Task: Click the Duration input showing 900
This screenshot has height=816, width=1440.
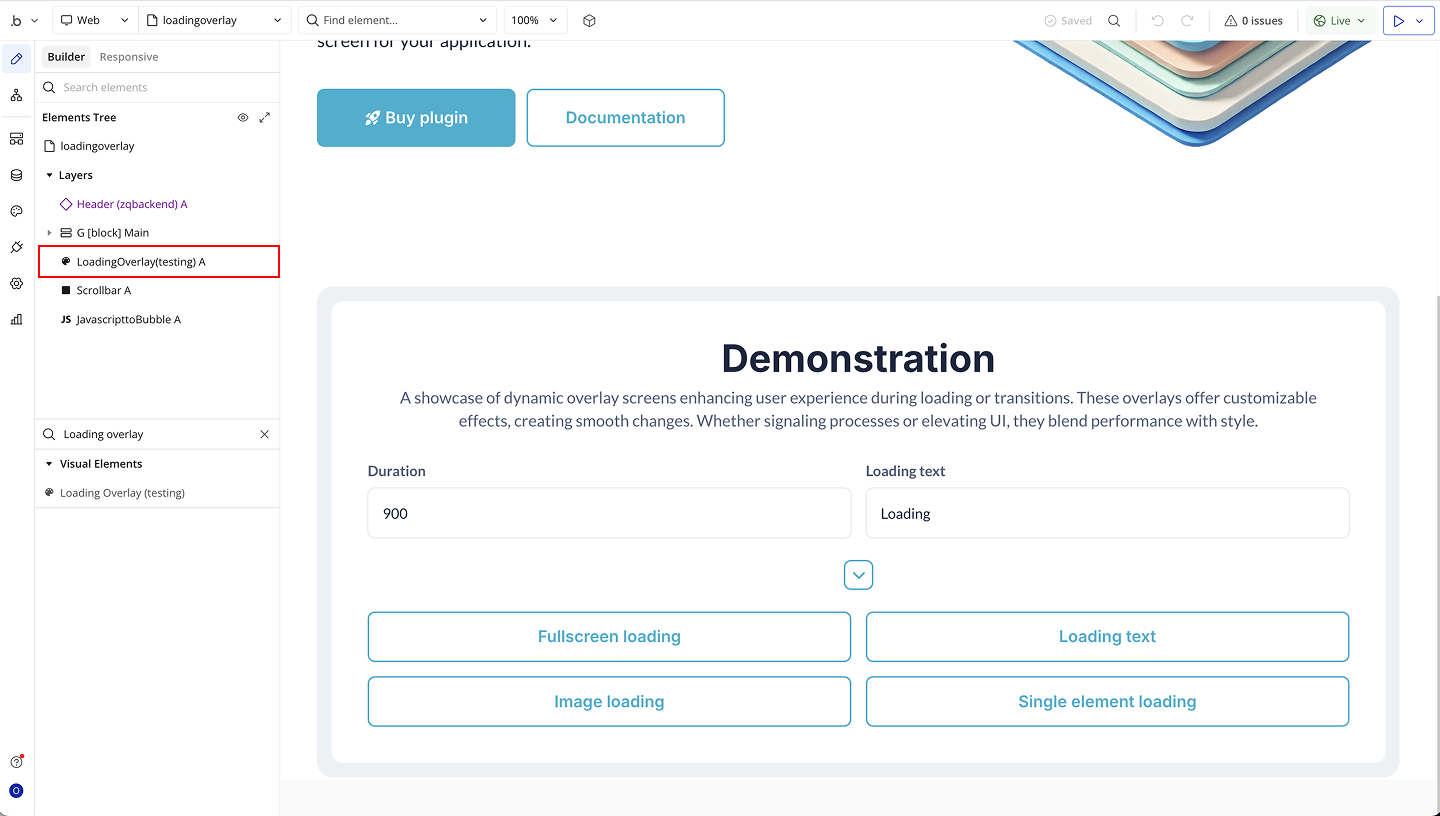Action: [609, 513]
